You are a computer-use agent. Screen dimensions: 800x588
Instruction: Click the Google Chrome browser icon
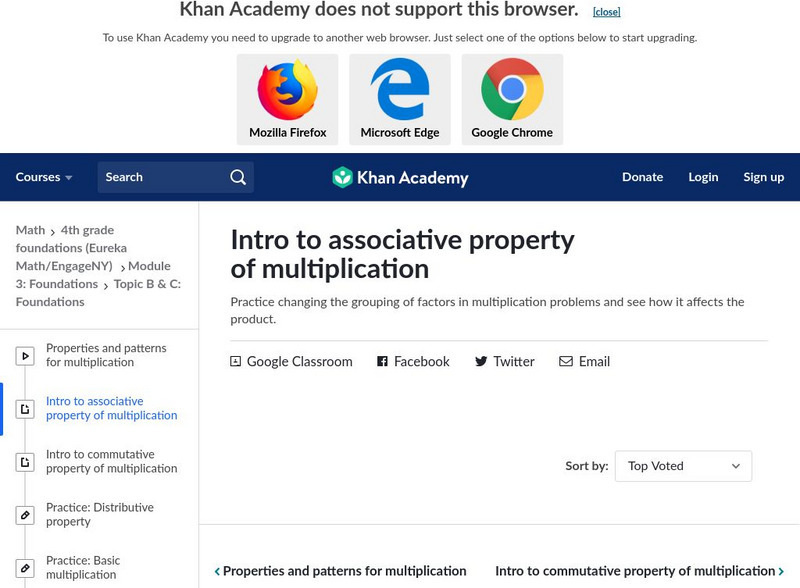[512, 90]
